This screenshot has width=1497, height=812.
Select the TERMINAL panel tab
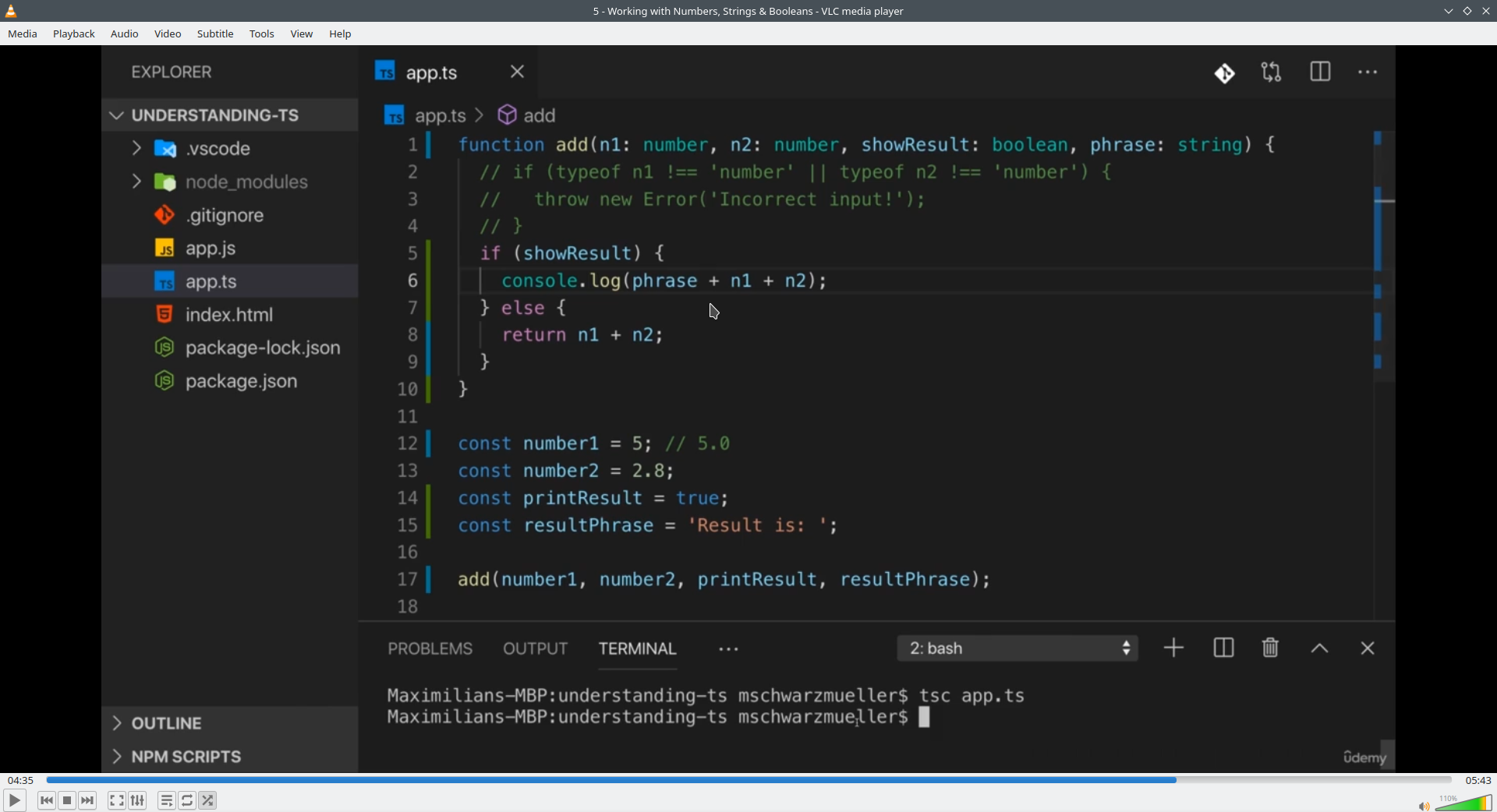click(638, 648)
